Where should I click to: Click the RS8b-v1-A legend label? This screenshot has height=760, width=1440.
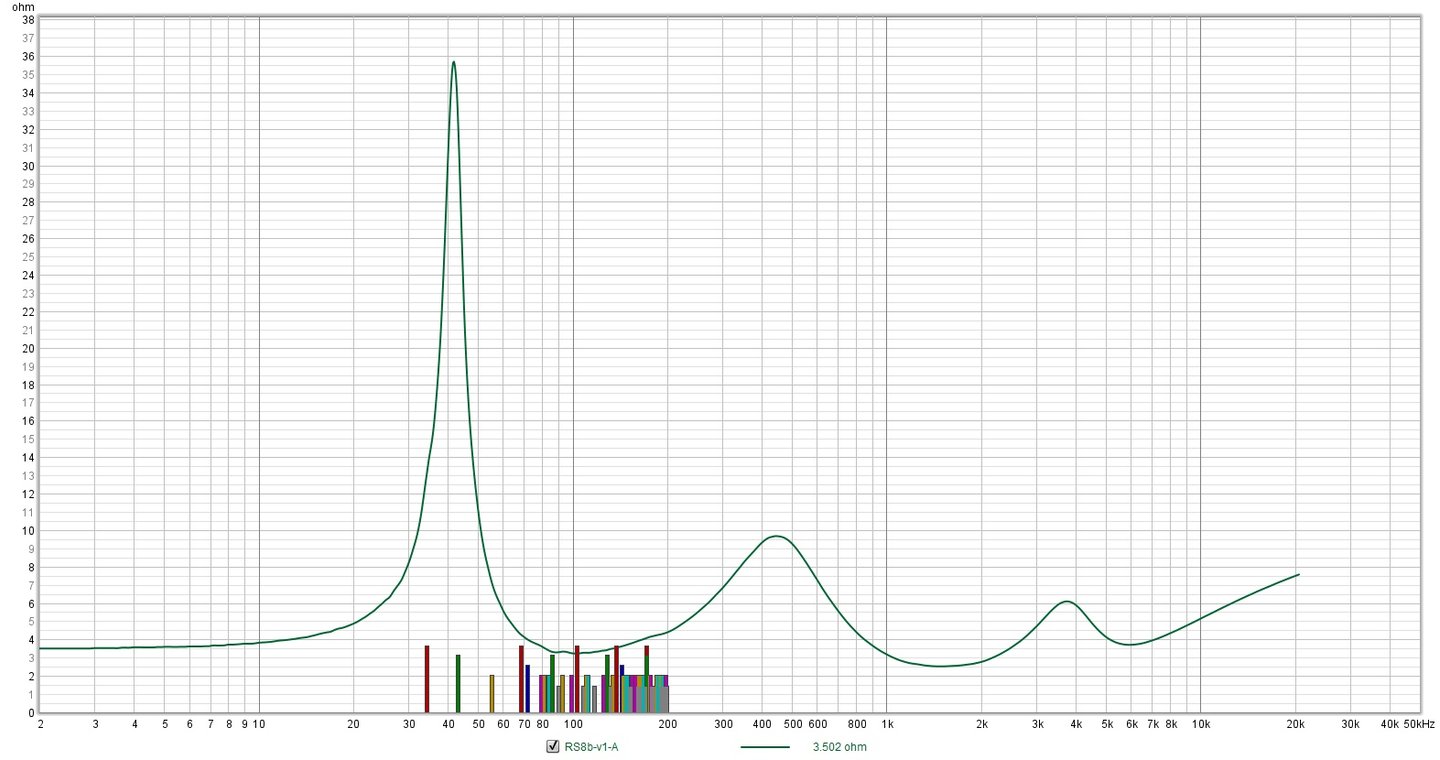(592, 746)
